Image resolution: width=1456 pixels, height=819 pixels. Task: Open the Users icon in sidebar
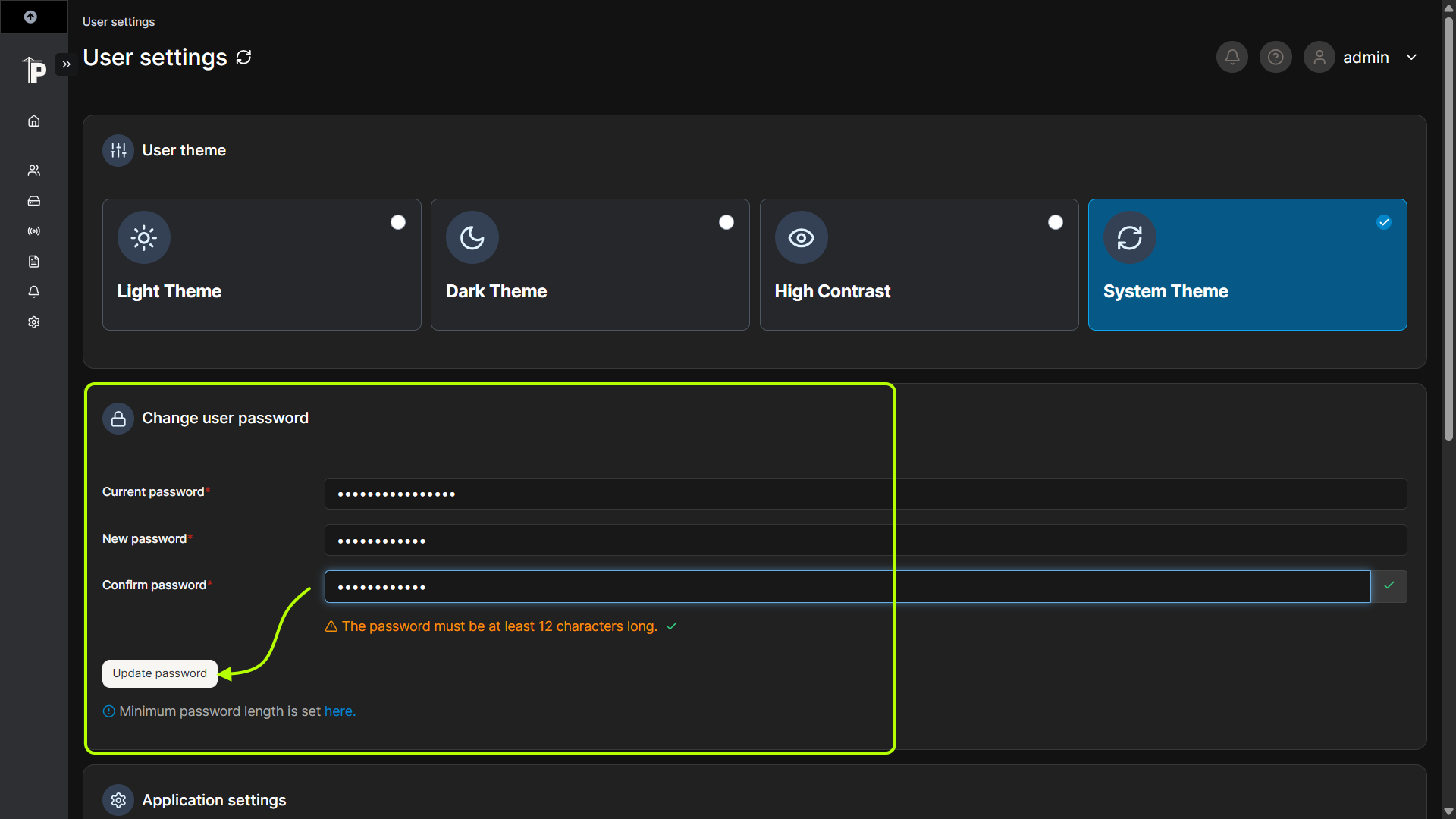tap(34, 171)
